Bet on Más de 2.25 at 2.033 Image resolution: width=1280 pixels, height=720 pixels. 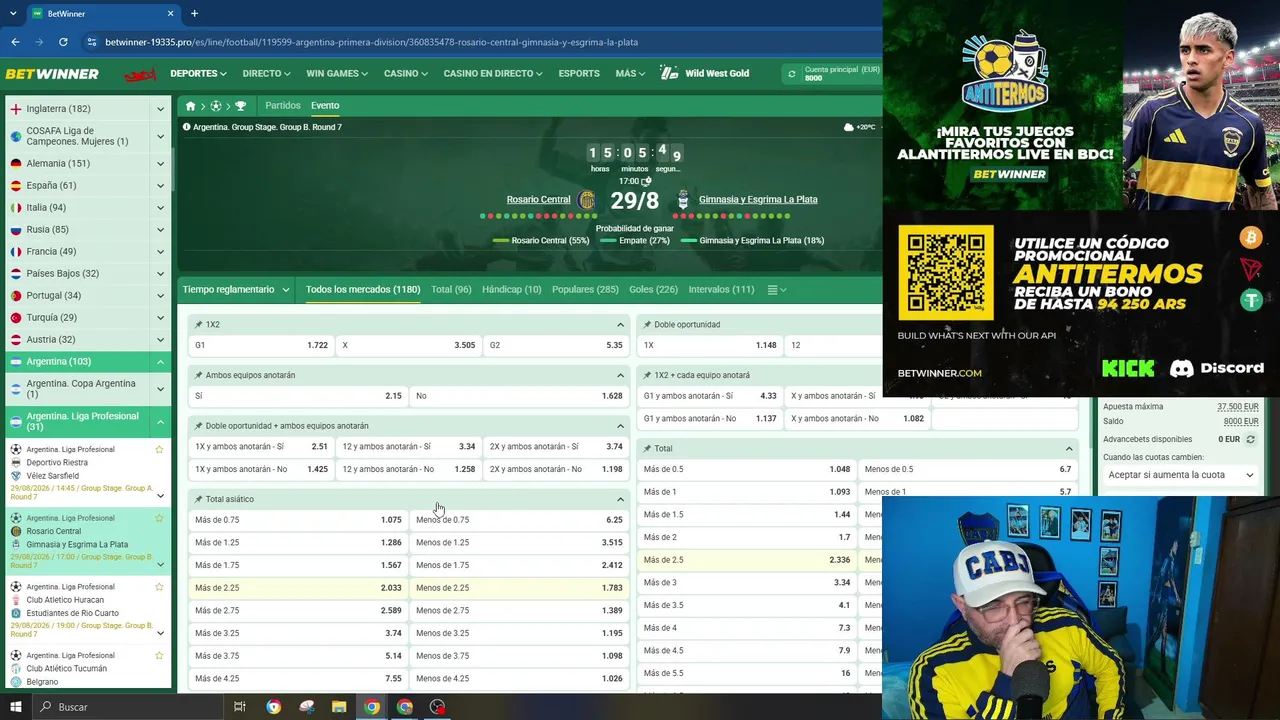click(x=298, y=588)
